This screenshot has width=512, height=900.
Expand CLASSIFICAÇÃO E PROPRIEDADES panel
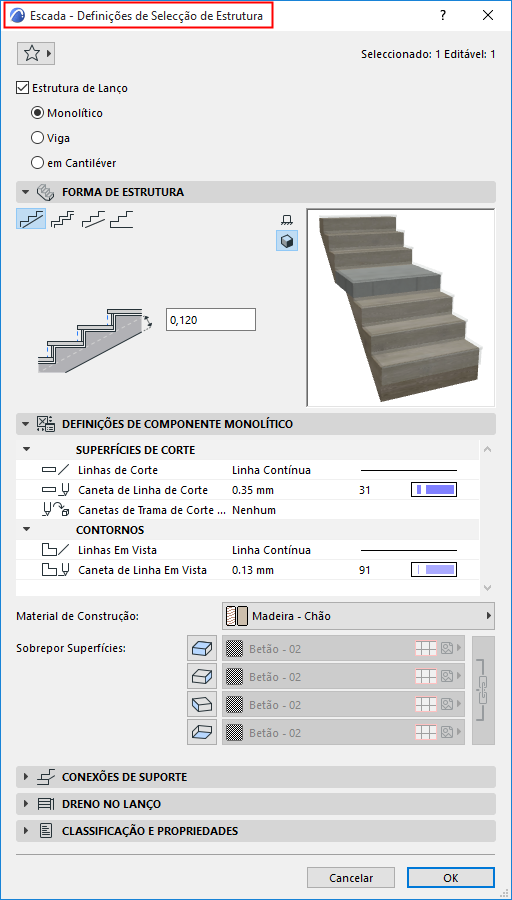(x=25, y=831)
